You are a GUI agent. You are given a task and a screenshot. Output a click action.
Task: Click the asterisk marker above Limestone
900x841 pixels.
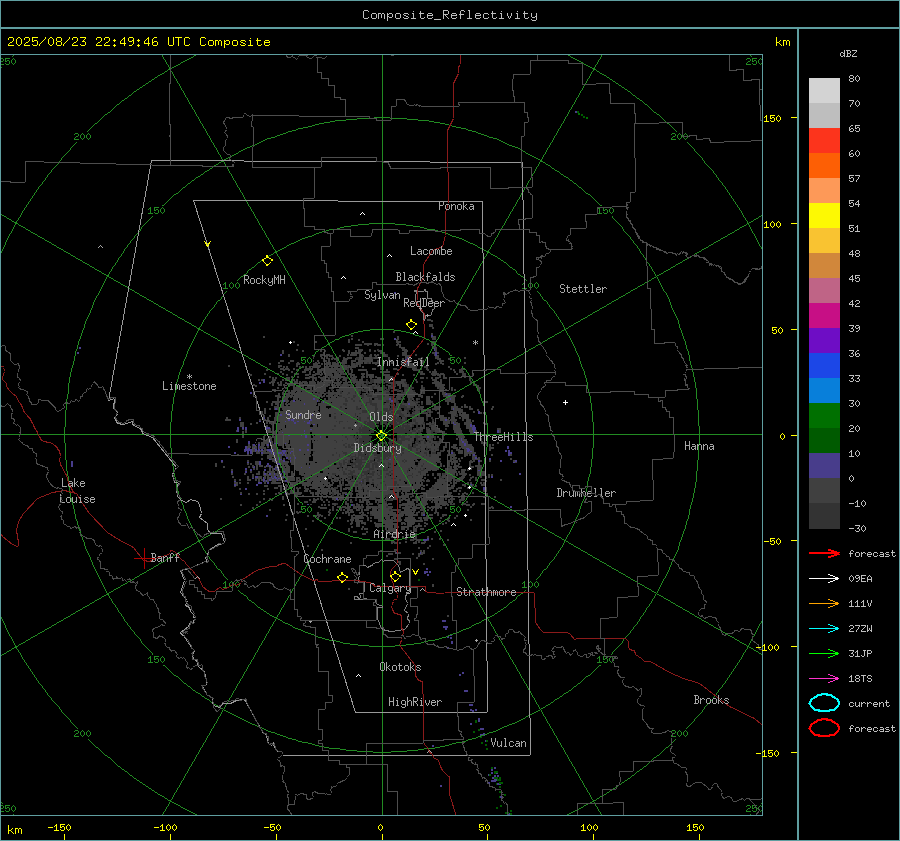189,377
